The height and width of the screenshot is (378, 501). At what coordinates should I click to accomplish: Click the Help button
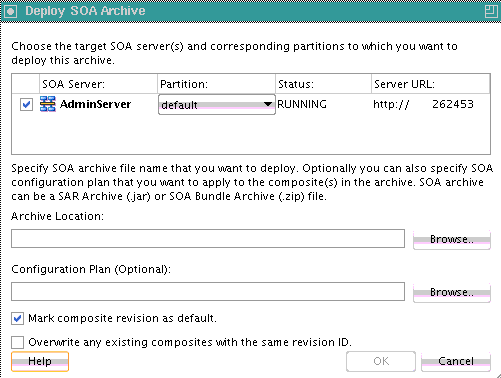(40, 361)
